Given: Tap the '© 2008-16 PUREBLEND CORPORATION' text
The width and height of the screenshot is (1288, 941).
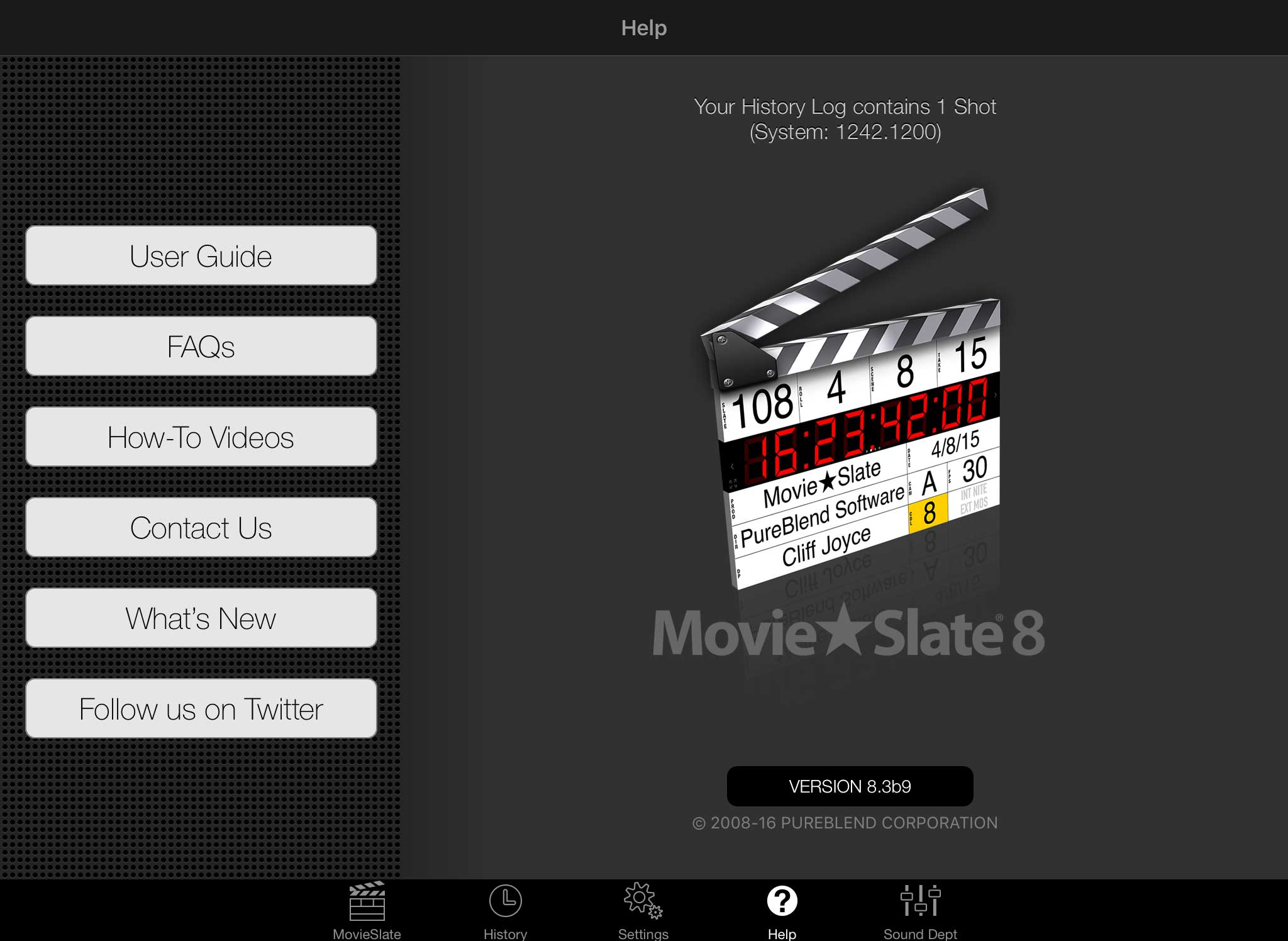Looking at the screenshot, I should 845,823.
